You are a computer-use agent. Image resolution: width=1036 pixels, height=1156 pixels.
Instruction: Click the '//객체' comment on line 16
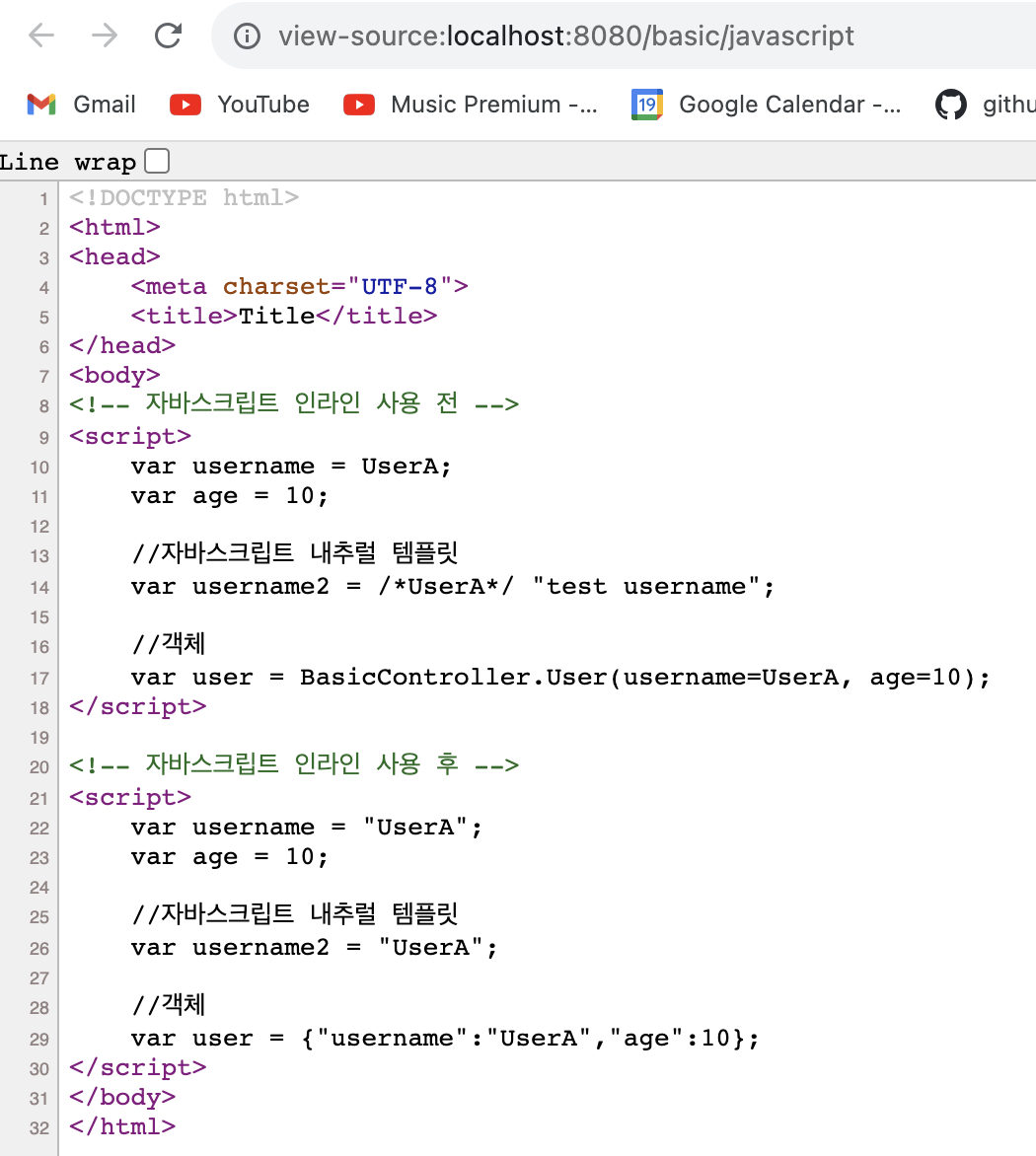pyautogui.click(x=168, y=644)
